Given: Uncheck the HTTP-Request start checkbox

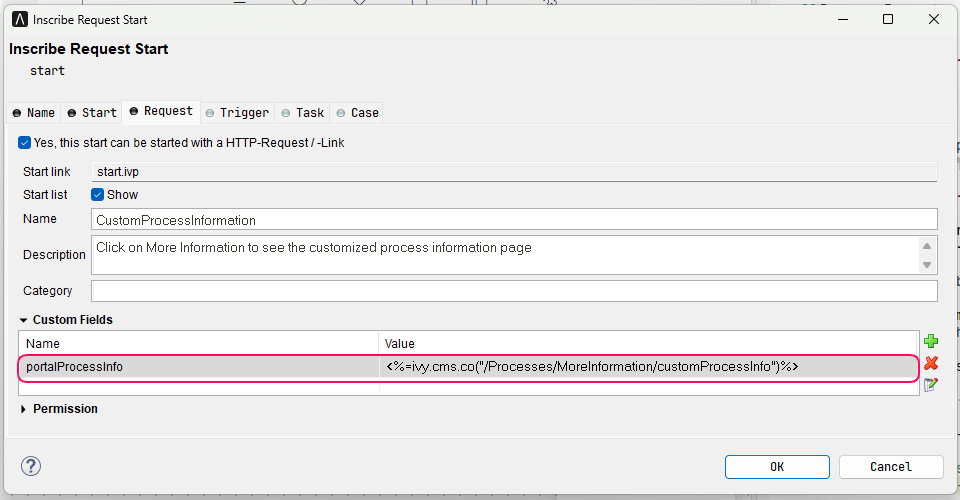Looking at the screenshot, I should (x=25, y=143).
